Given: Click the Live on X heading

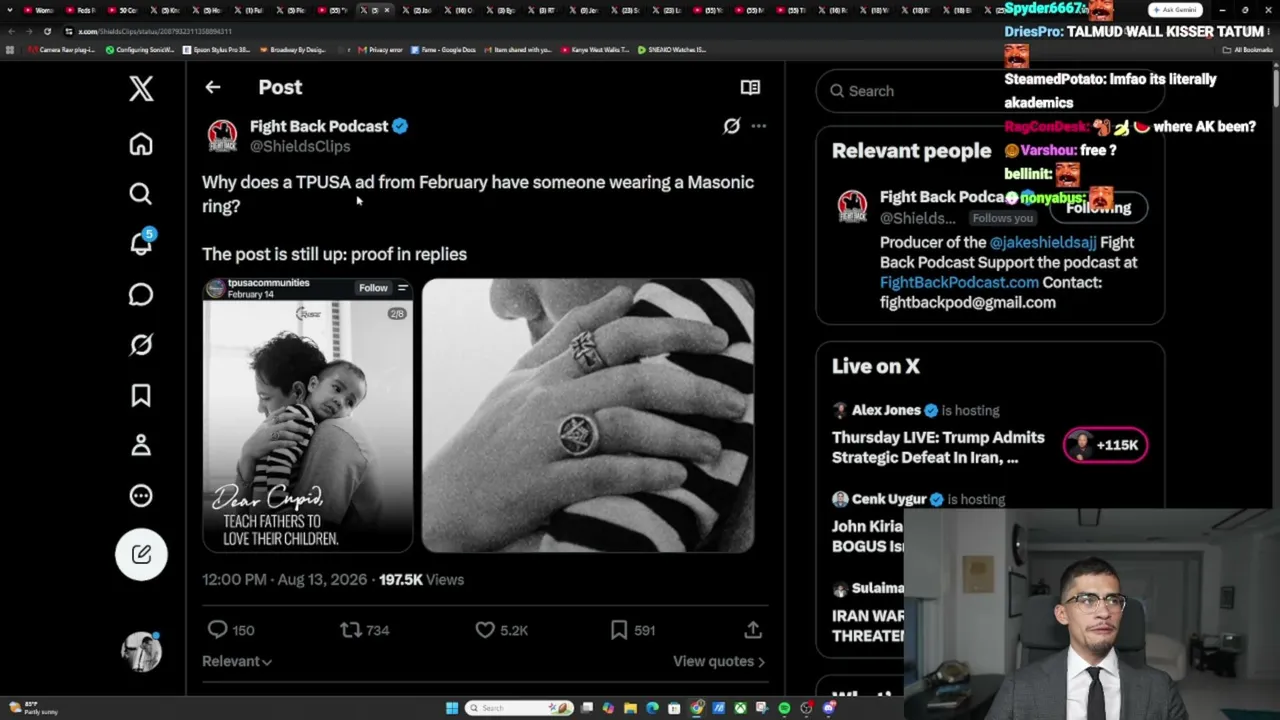Looking at the screenshot, I should (x=876, y=366).
